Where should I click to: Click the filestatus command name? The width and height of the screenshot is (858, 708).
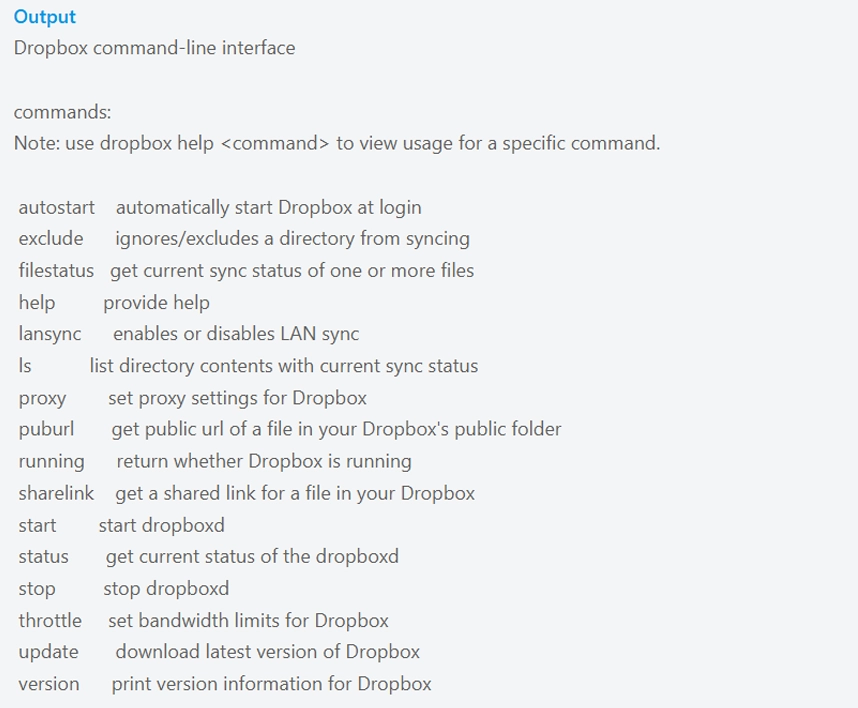[56, 271]
